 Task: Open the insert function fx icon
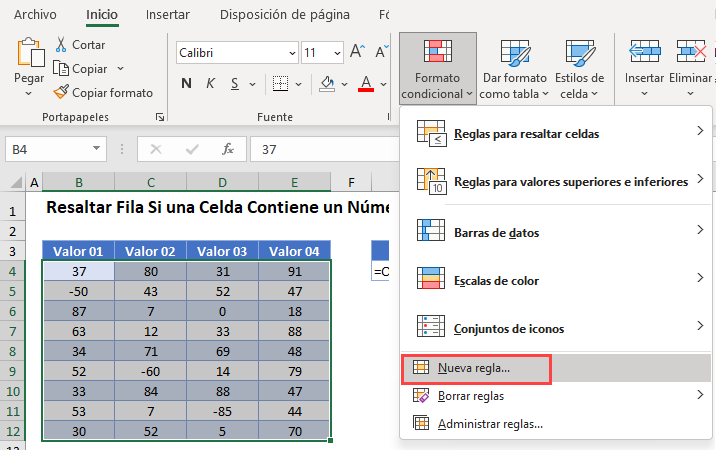point(227,149)
